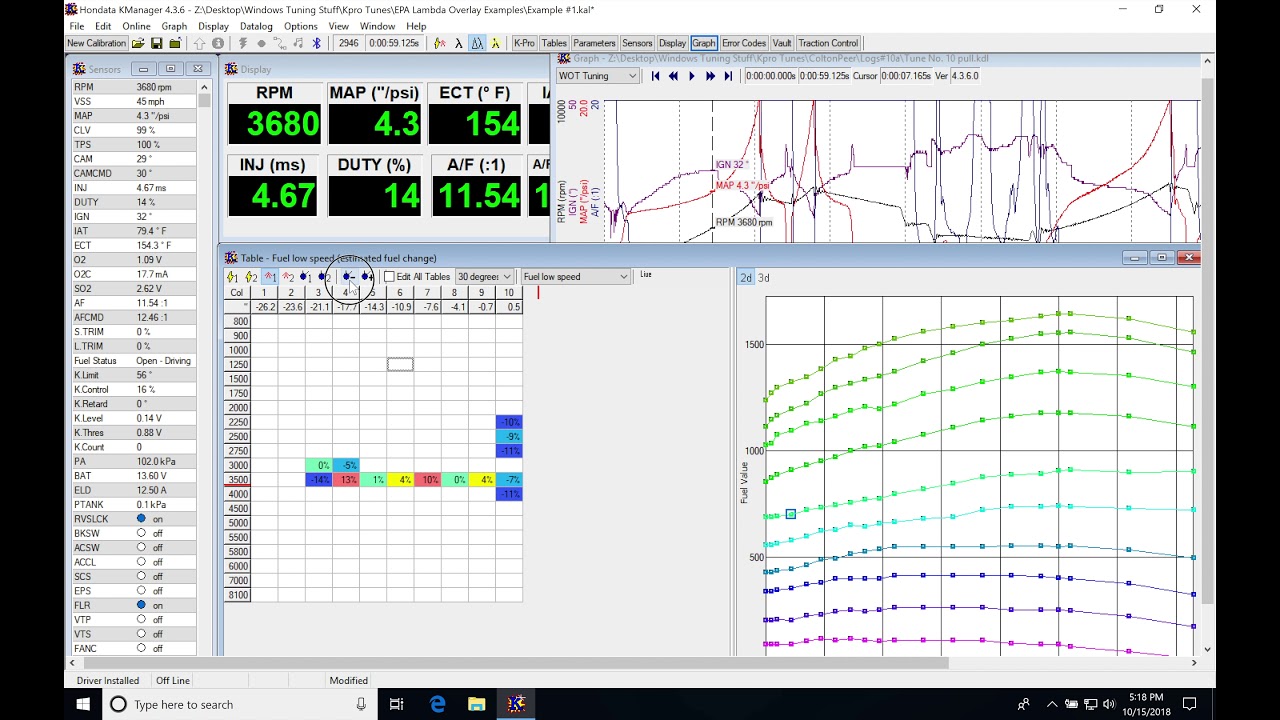Screen dimensions: 1280x720
Task: Click the upload-to-ECU arrow icon
Action: (x=199, y=43)
